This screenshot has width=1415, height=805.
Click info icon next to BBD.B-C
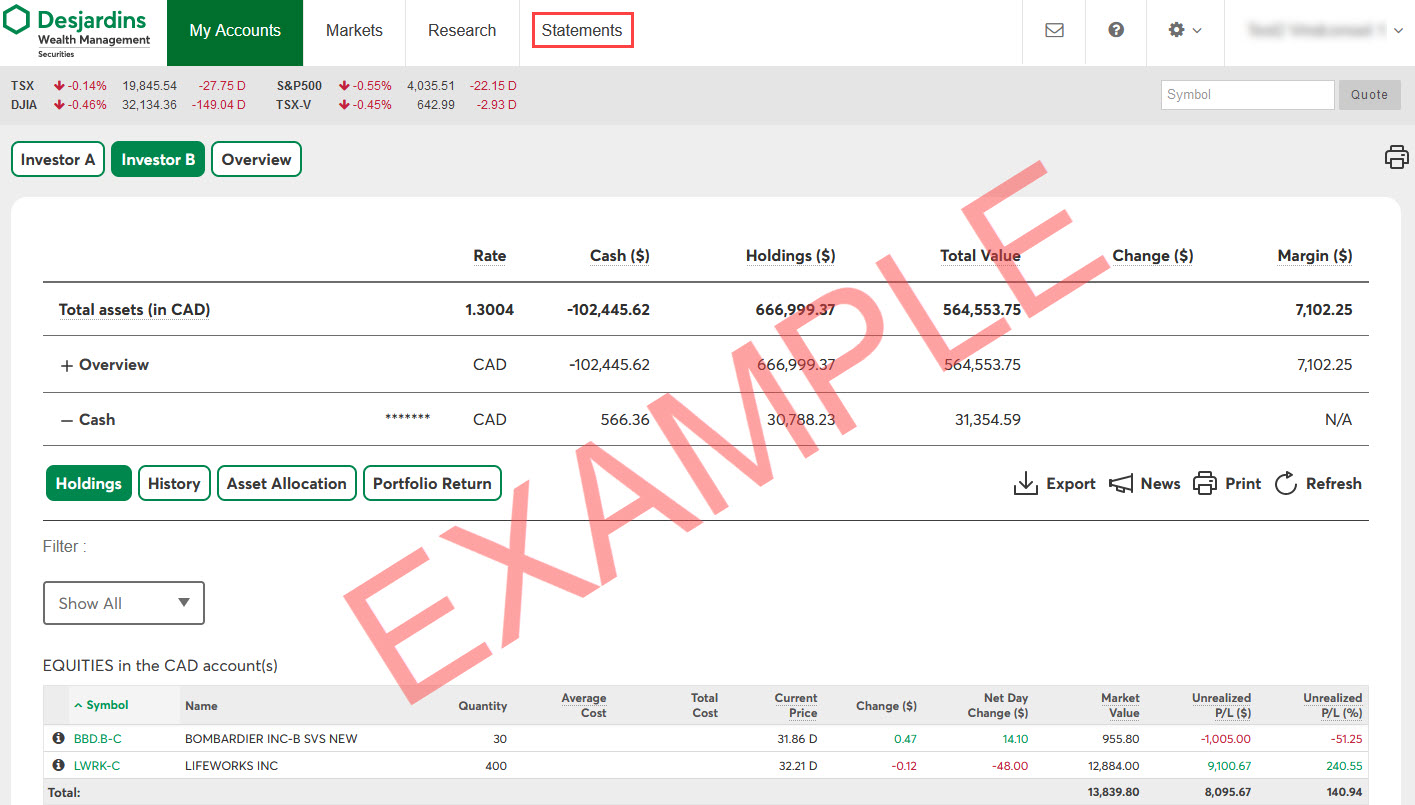(x=58, y=738)
